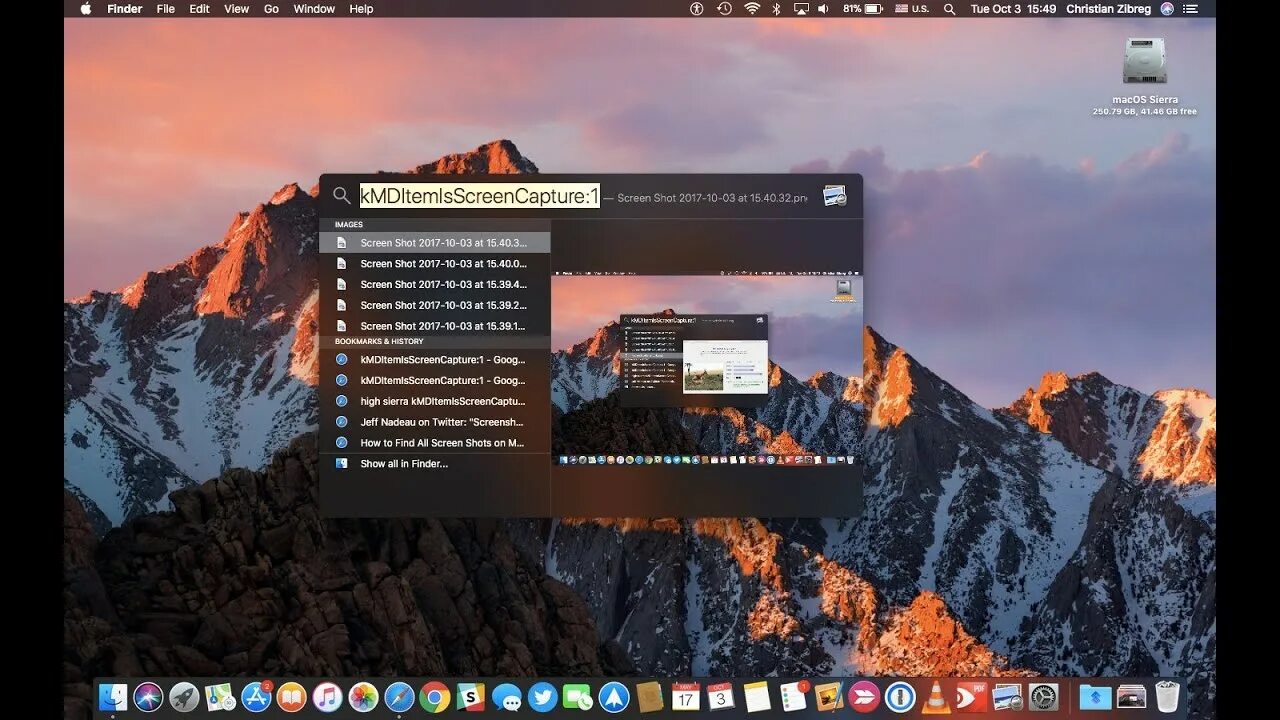Select result Screen Shot 2017-10-03 at 15.40.0...
1280x720 pixels.
click(435, 263)
